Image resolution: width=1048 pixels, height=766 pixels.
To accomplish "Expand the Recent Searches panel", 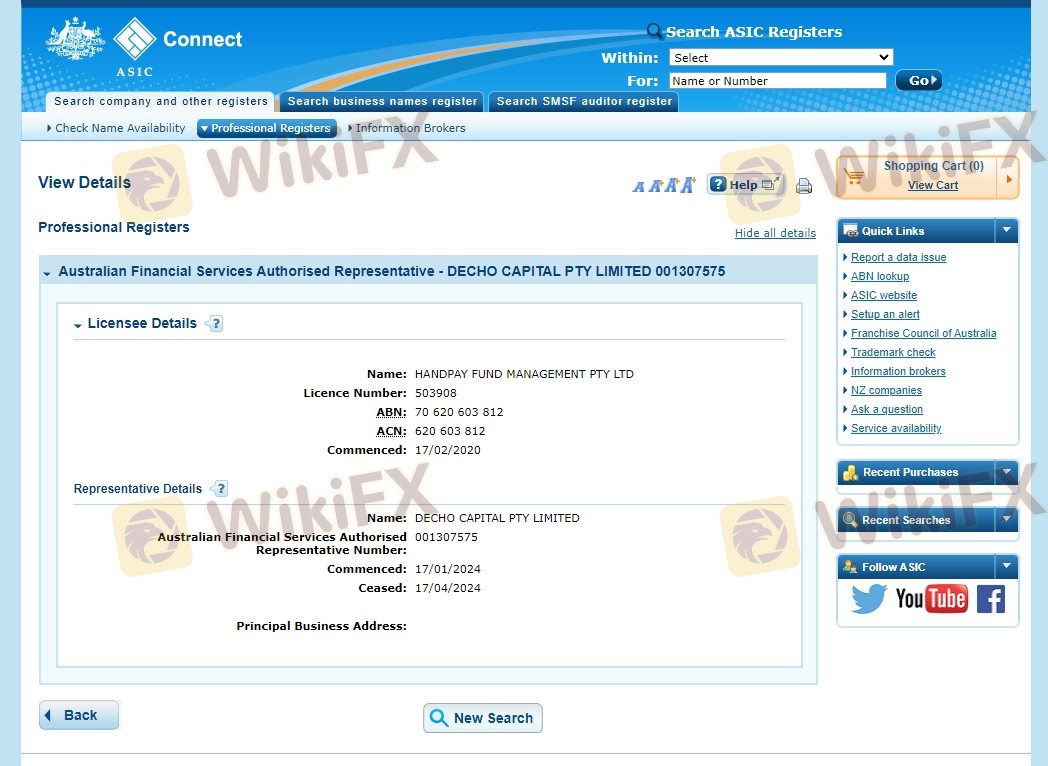I will click(1006, 520).
